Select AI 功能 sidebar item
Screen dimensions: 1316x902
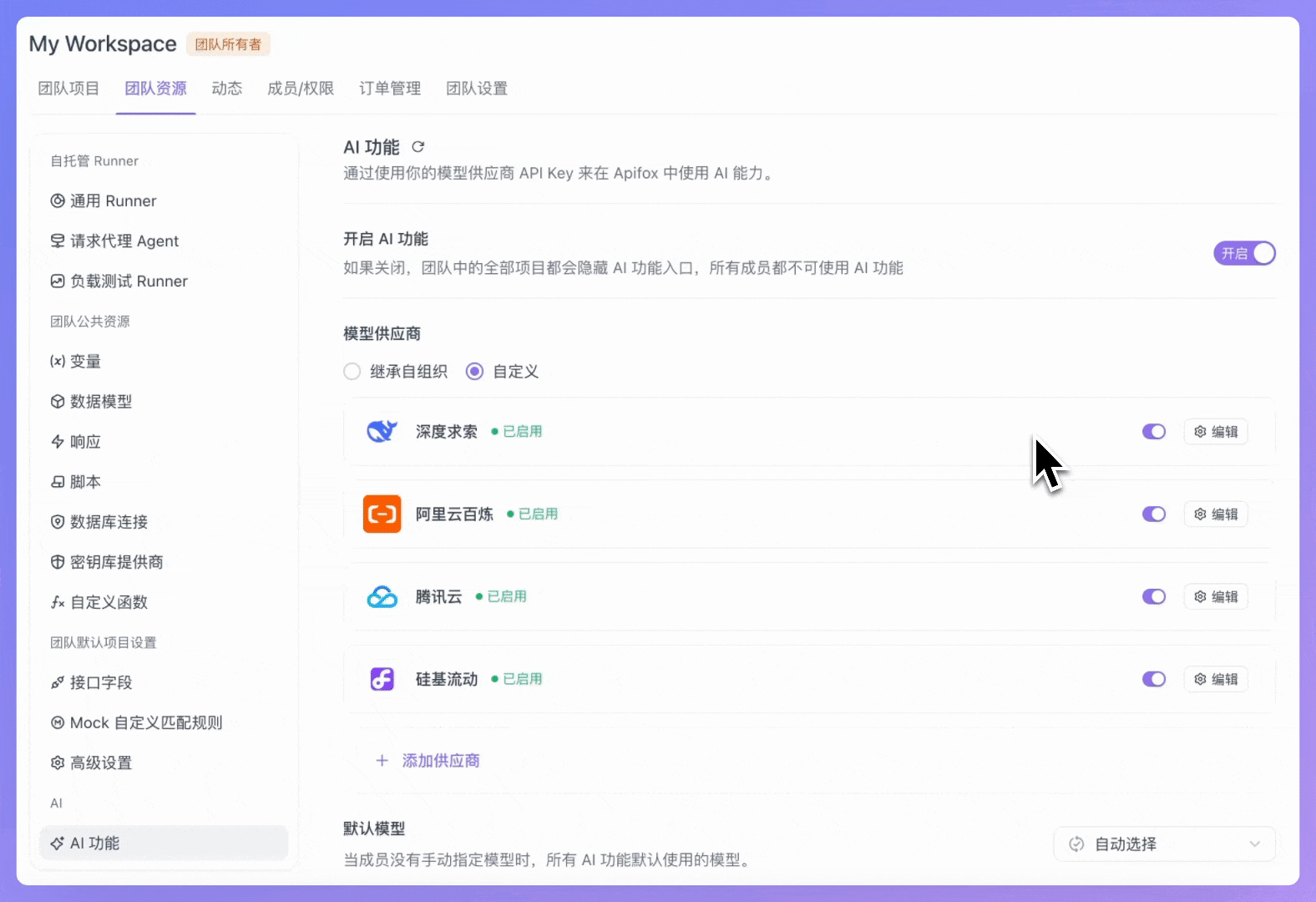[164, 844]
